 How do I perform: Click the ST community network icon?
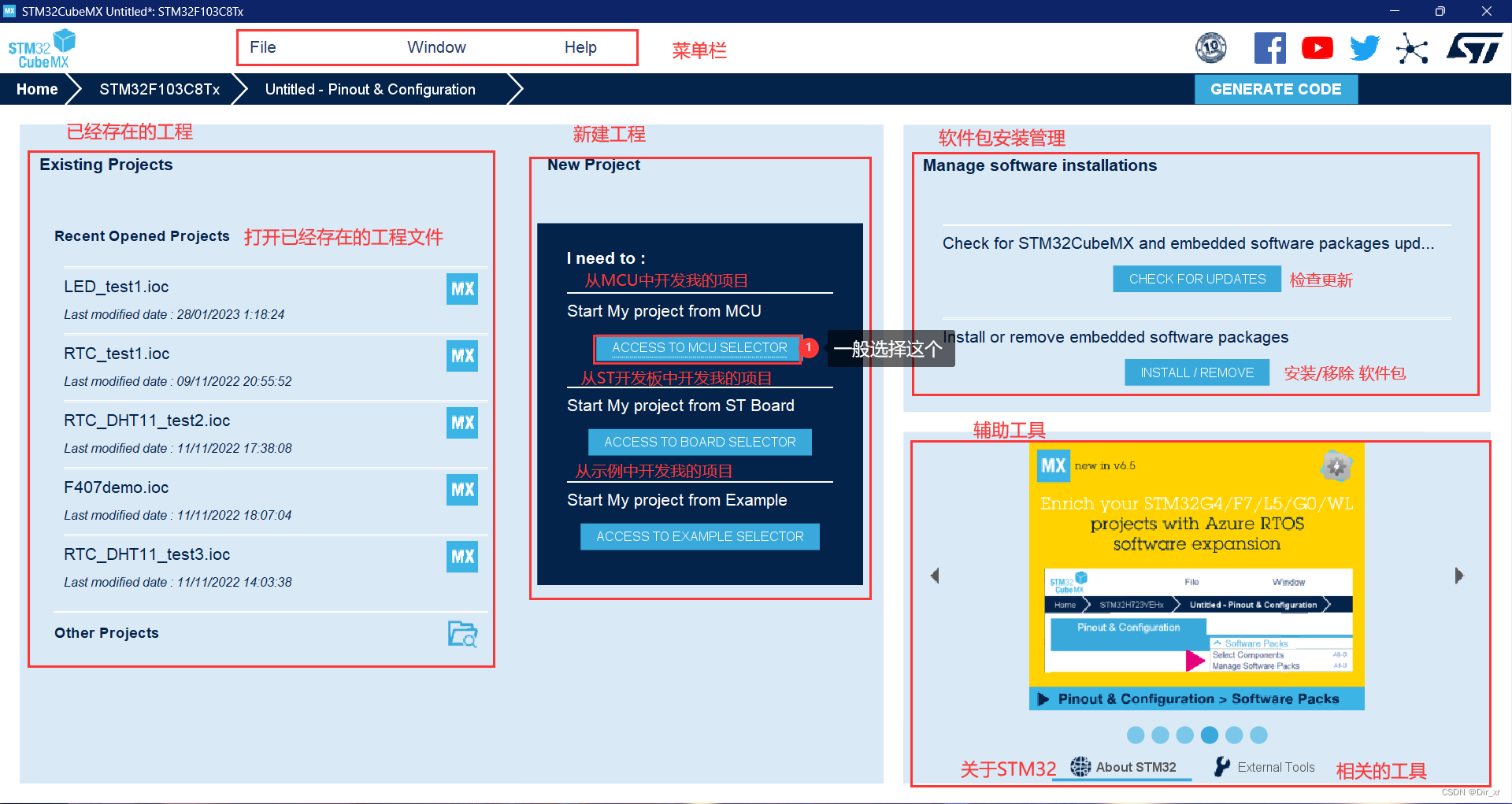tap(1412, 48)
